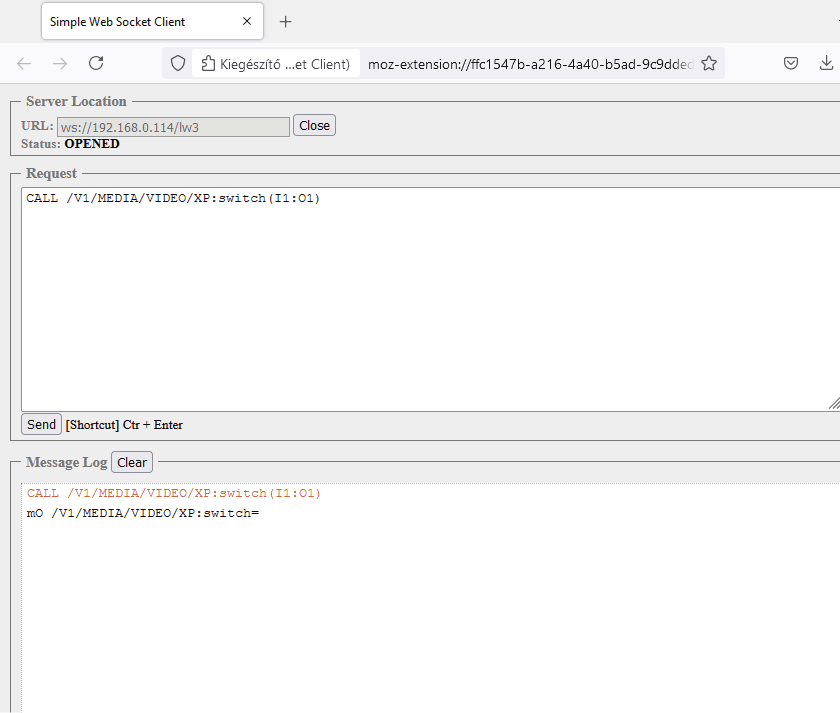840x713 pixels.
Task: Click the browser back arrow
Action: pyautogui.click(x=24, y=63)
